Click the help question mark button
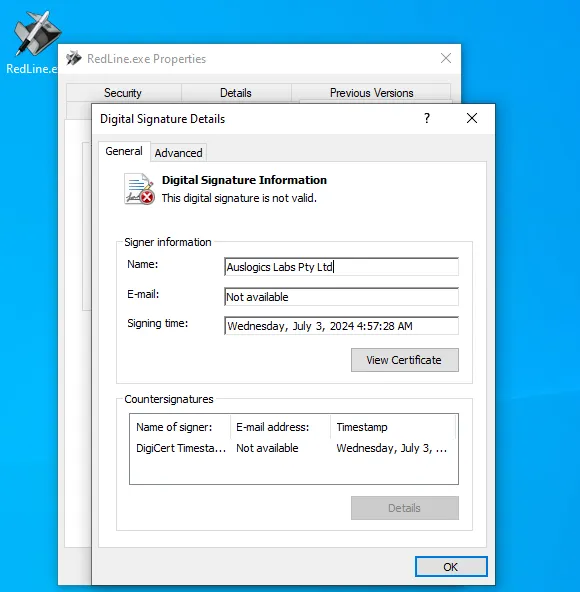Image resolution: width=580 pixels, height=592 pixels. pyautogui.click(x=427, y=119)
